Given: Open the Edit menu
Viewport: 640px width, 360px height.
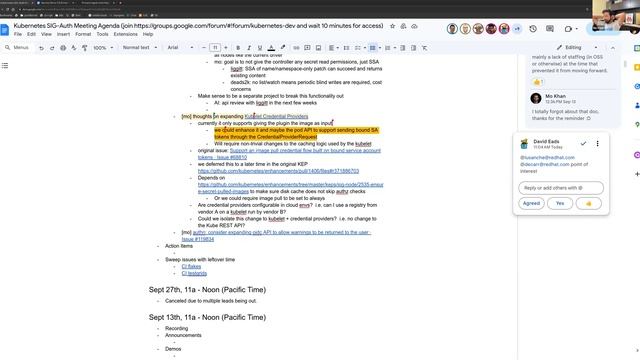Looking at the screenshot, I should [x=31, y=34].
